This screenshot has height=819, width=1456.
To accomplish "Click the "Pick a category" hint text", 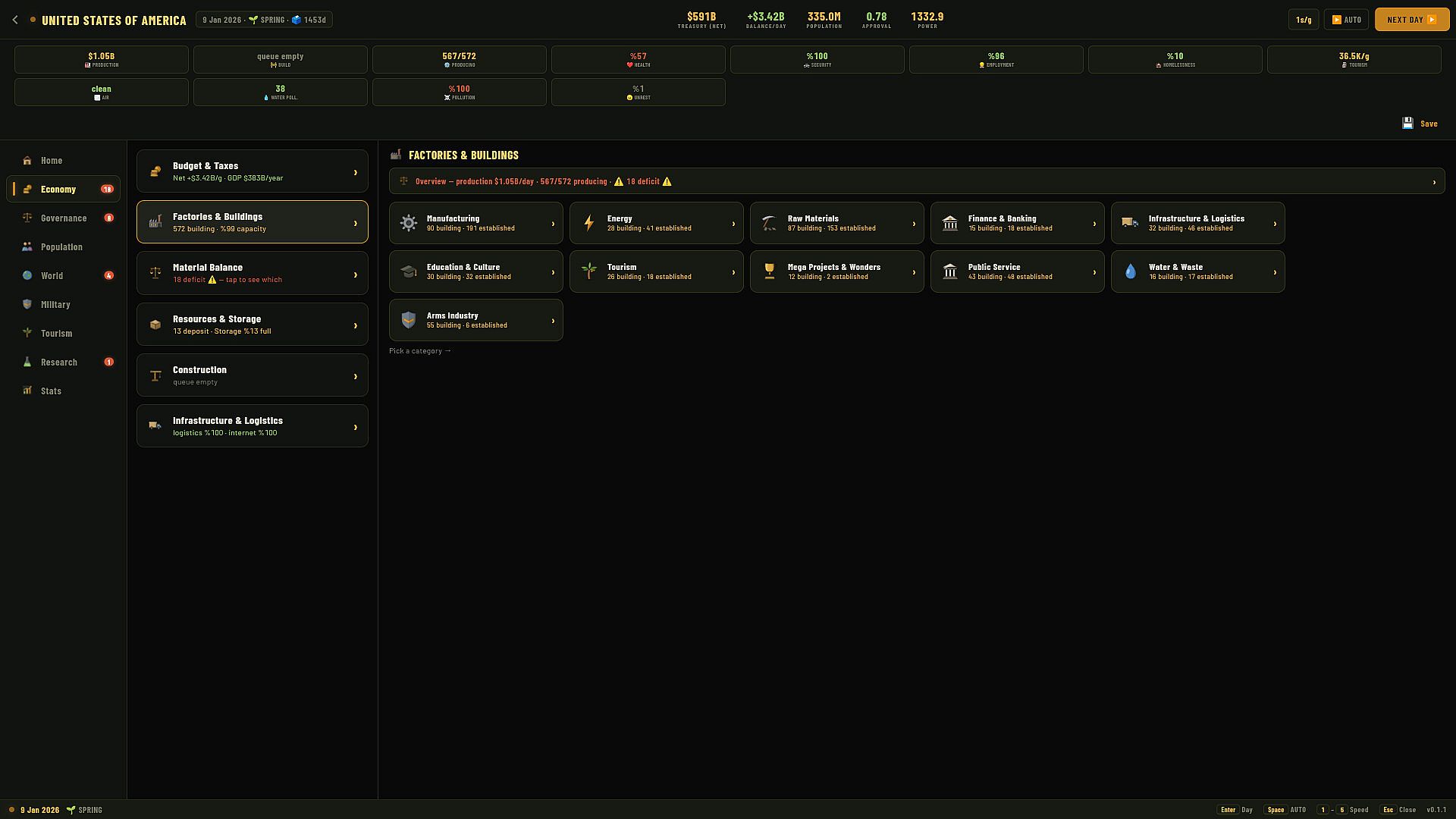I will 420,351.
